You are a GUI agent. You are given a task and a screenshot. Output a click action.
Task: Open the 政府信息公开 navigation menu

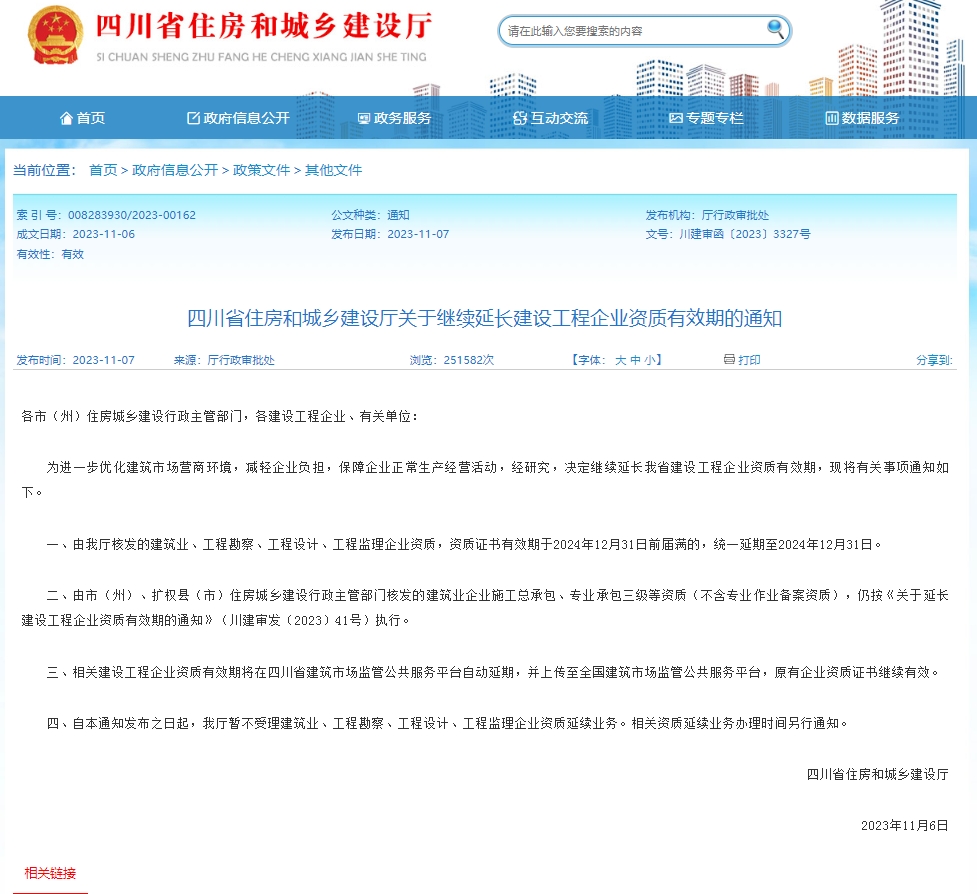coord(239,118)
